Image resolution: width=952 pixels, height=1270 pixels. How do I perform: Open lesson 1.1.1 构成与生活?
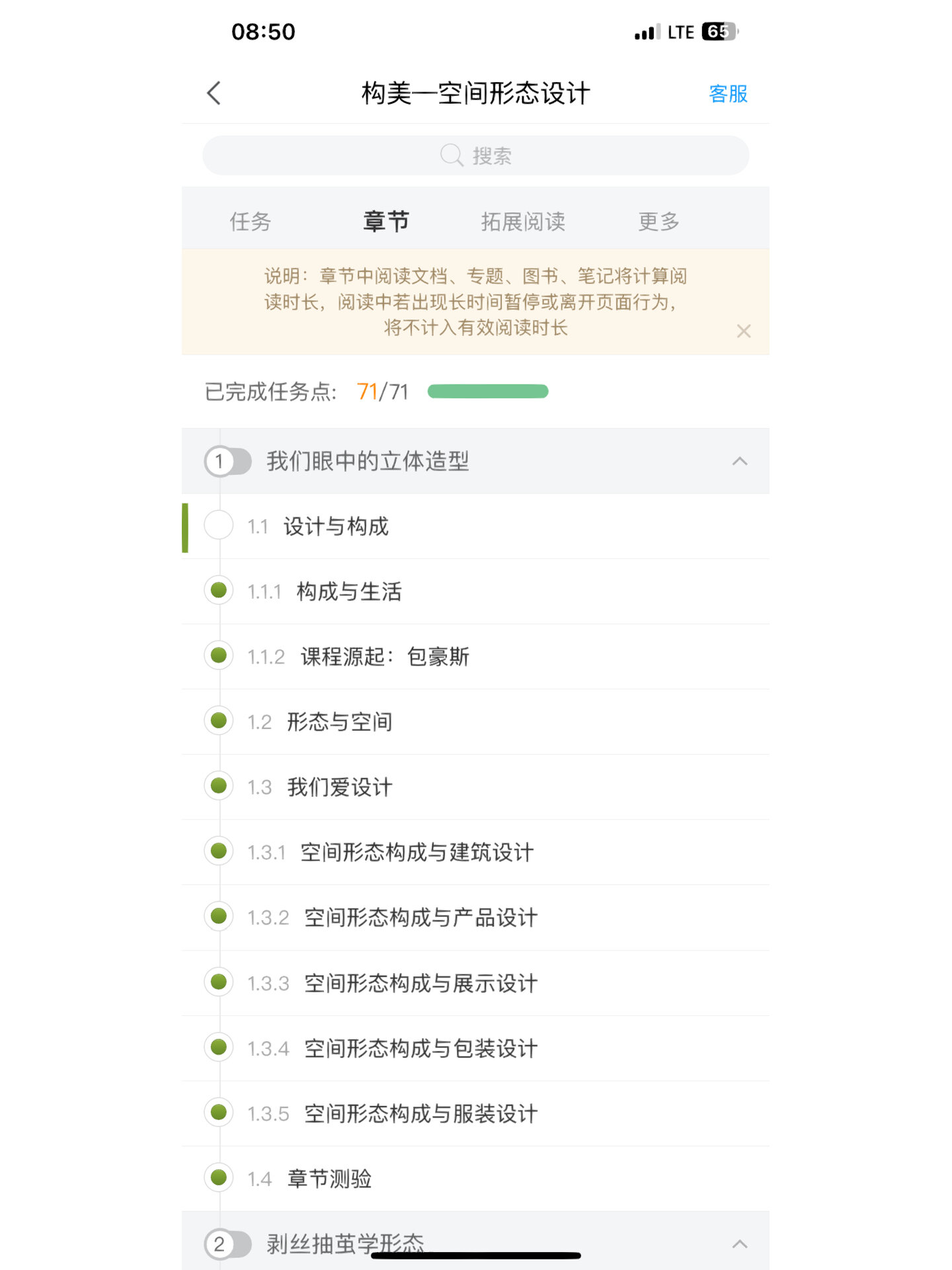(475, 591)
